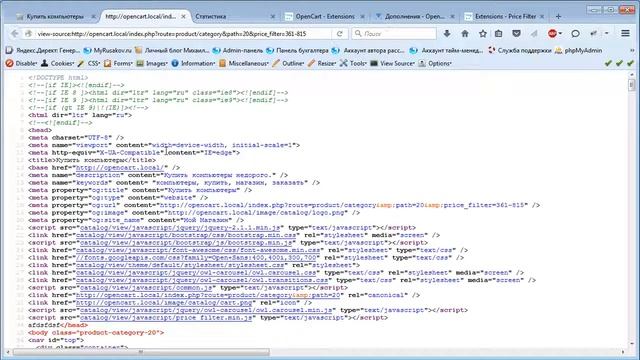The image size is (640, 360).
Task: Click the last green validation checkmark
Action: click(x=630, y=63)
